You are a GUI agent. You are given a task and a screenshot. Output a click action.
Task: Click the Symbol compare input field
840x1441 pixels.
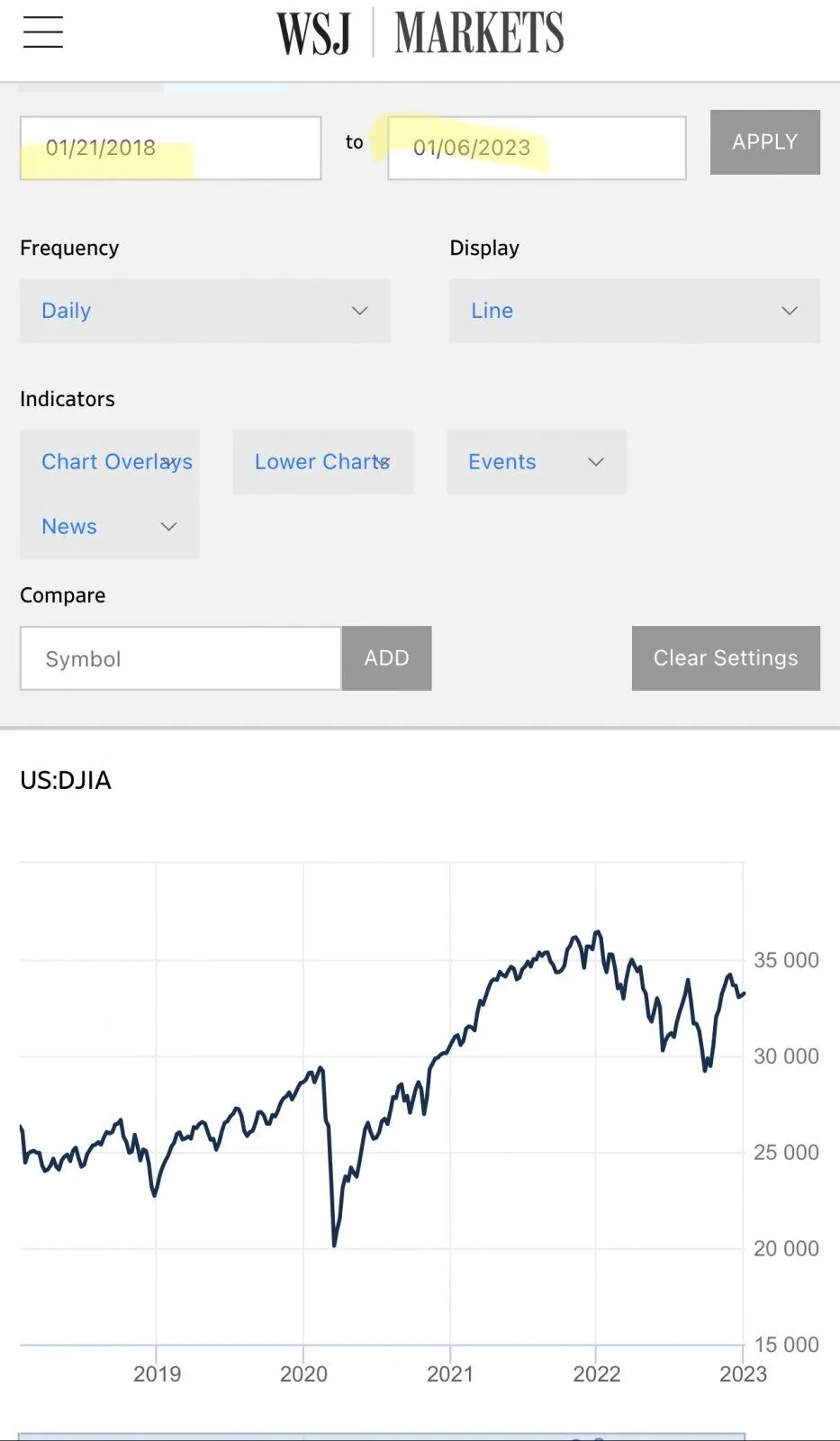(x=181, y=658)
